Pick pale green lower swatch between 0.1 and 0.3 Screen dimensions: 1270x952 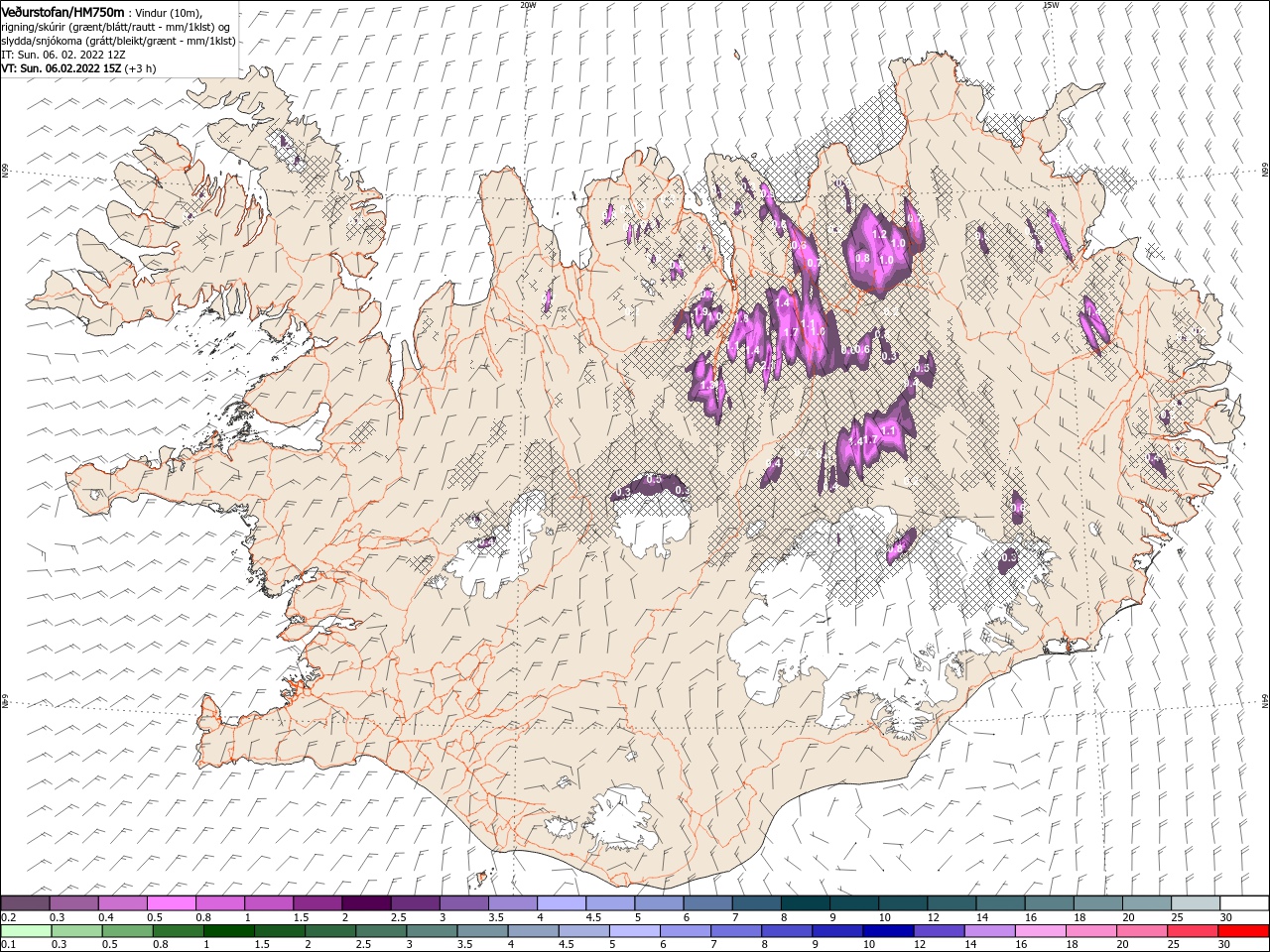26,931
